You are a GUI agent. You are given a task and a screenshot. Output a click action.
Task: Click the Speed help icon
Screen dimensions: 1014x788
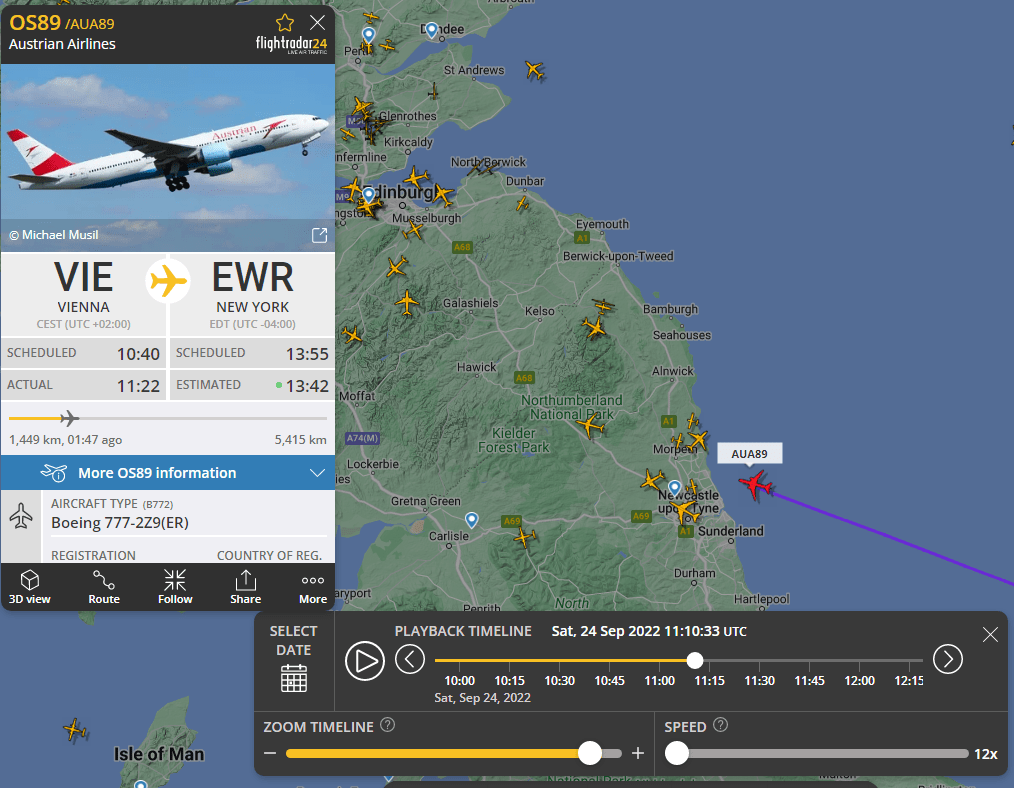point(720,725)
